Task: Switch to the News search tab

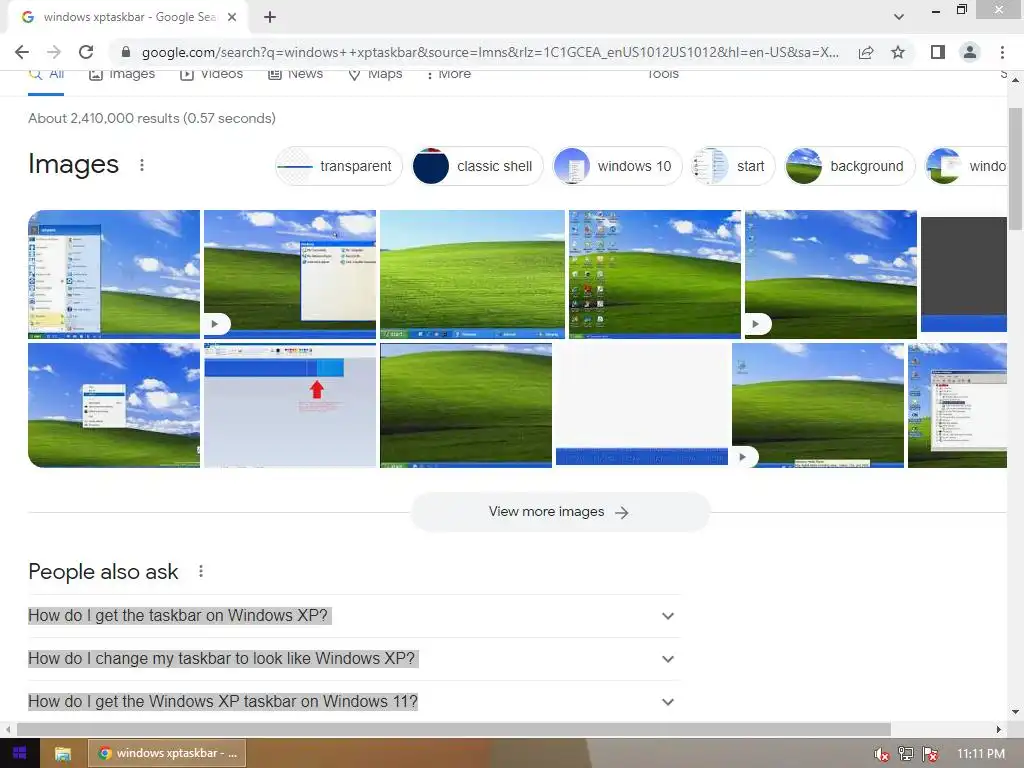Action: tap(295, 74)
